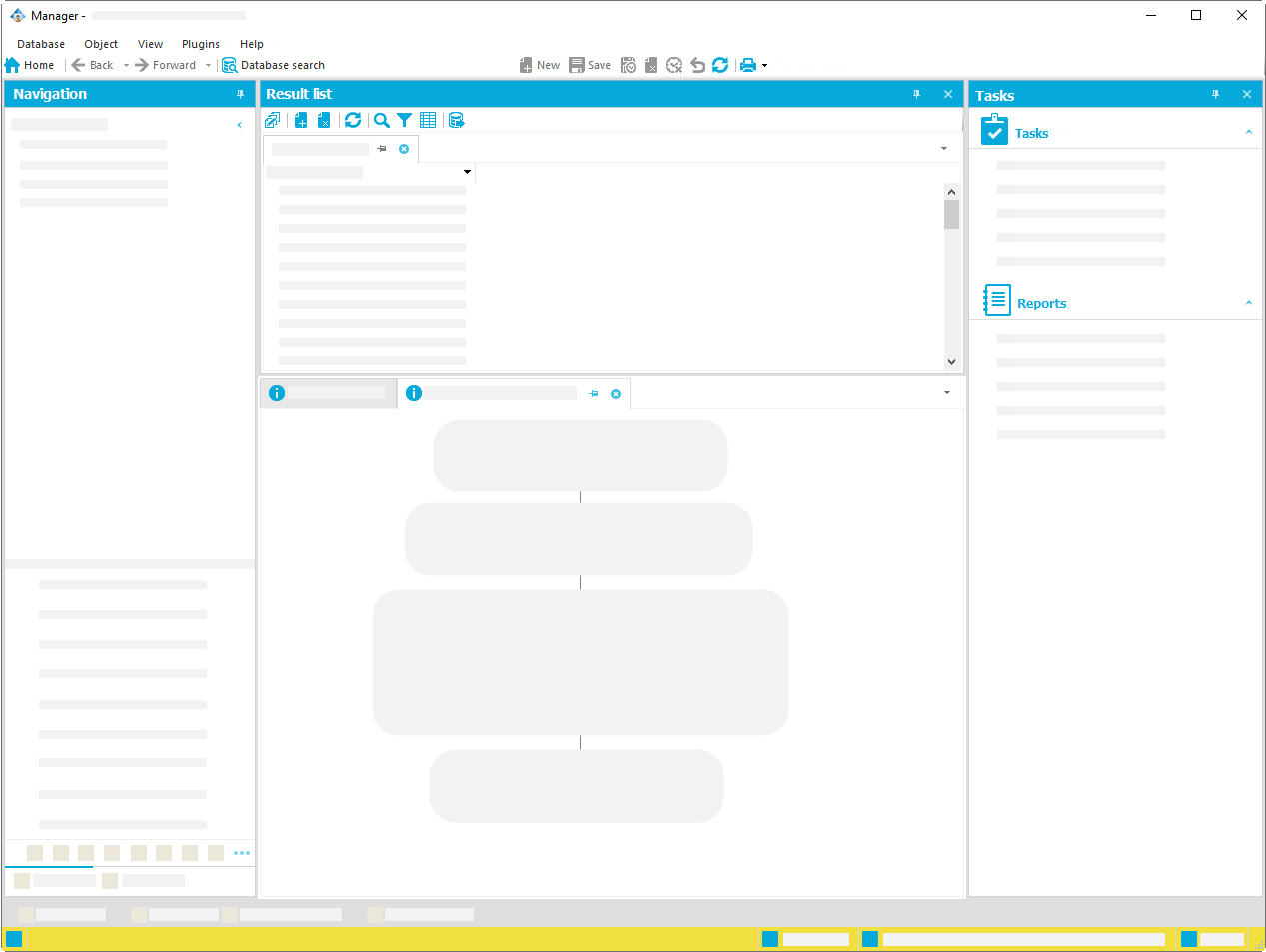This screenshot has width=1266, height=952.
Task: Click the Home toolbar button
Action: click(30, 65)
